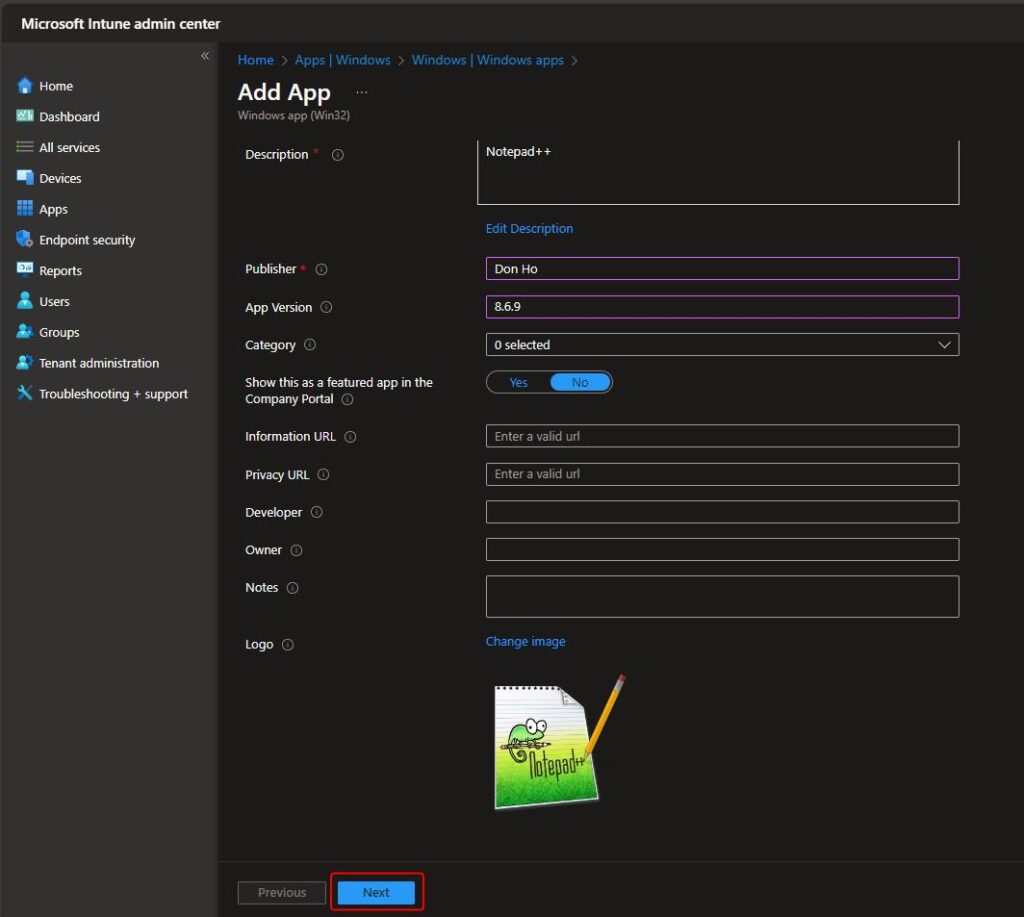The width and height of the screenshot is (1024, 917).
Task: Open Home from the sidebar menu
Action: tap(56, 86)
